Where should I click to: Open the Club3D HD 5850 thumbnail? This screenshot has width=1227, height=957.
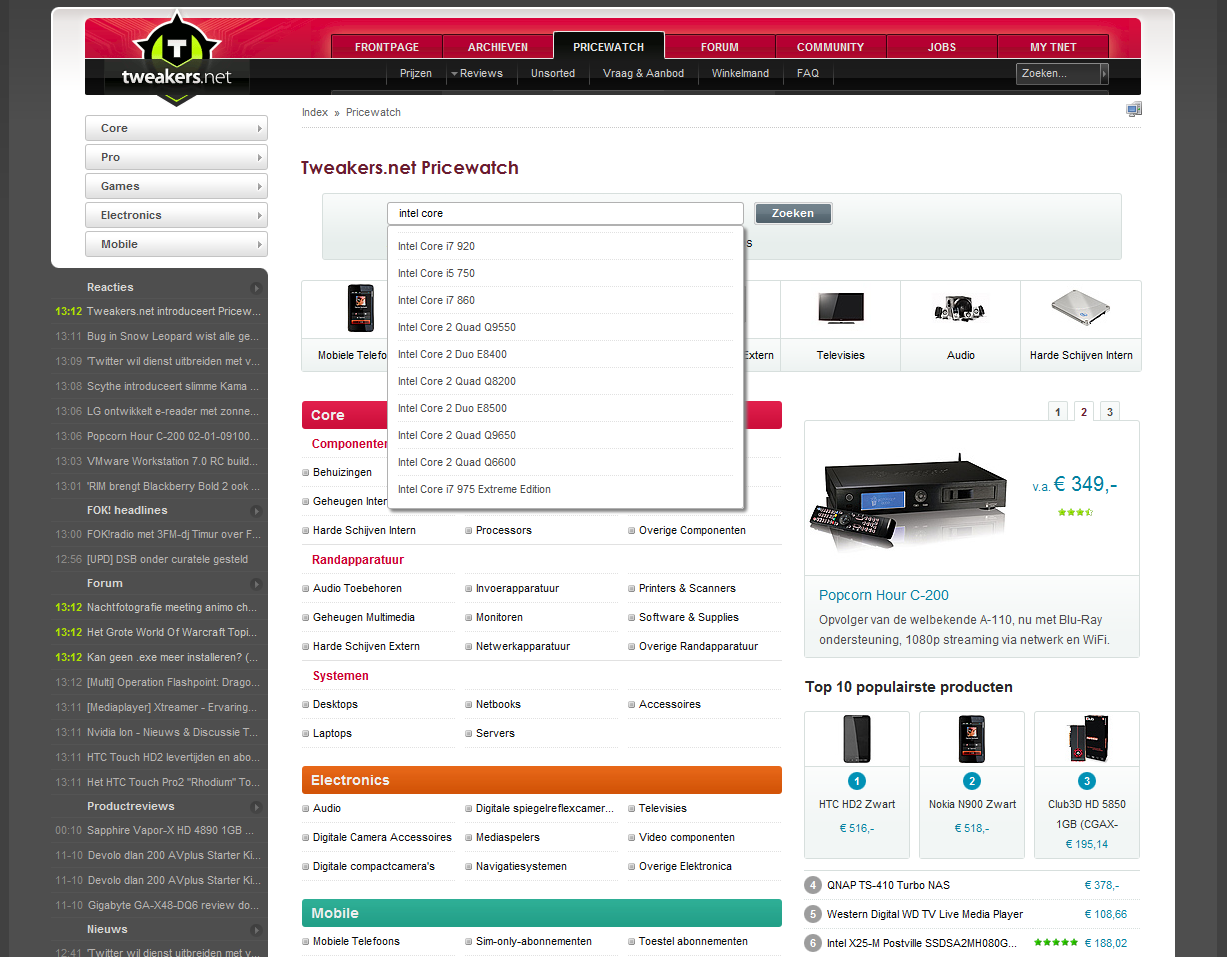[x=1087, y=739]
